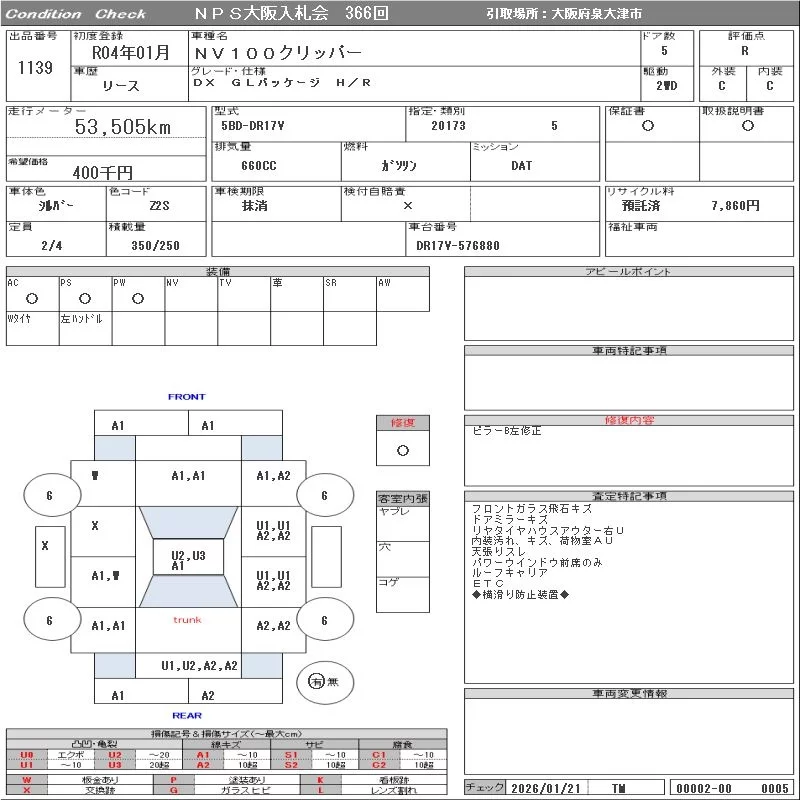This screenshot has width=800, height=800.
Task: Click the '天張りスレ' note line
Action: pyautogui.click(x=498, y=552)
